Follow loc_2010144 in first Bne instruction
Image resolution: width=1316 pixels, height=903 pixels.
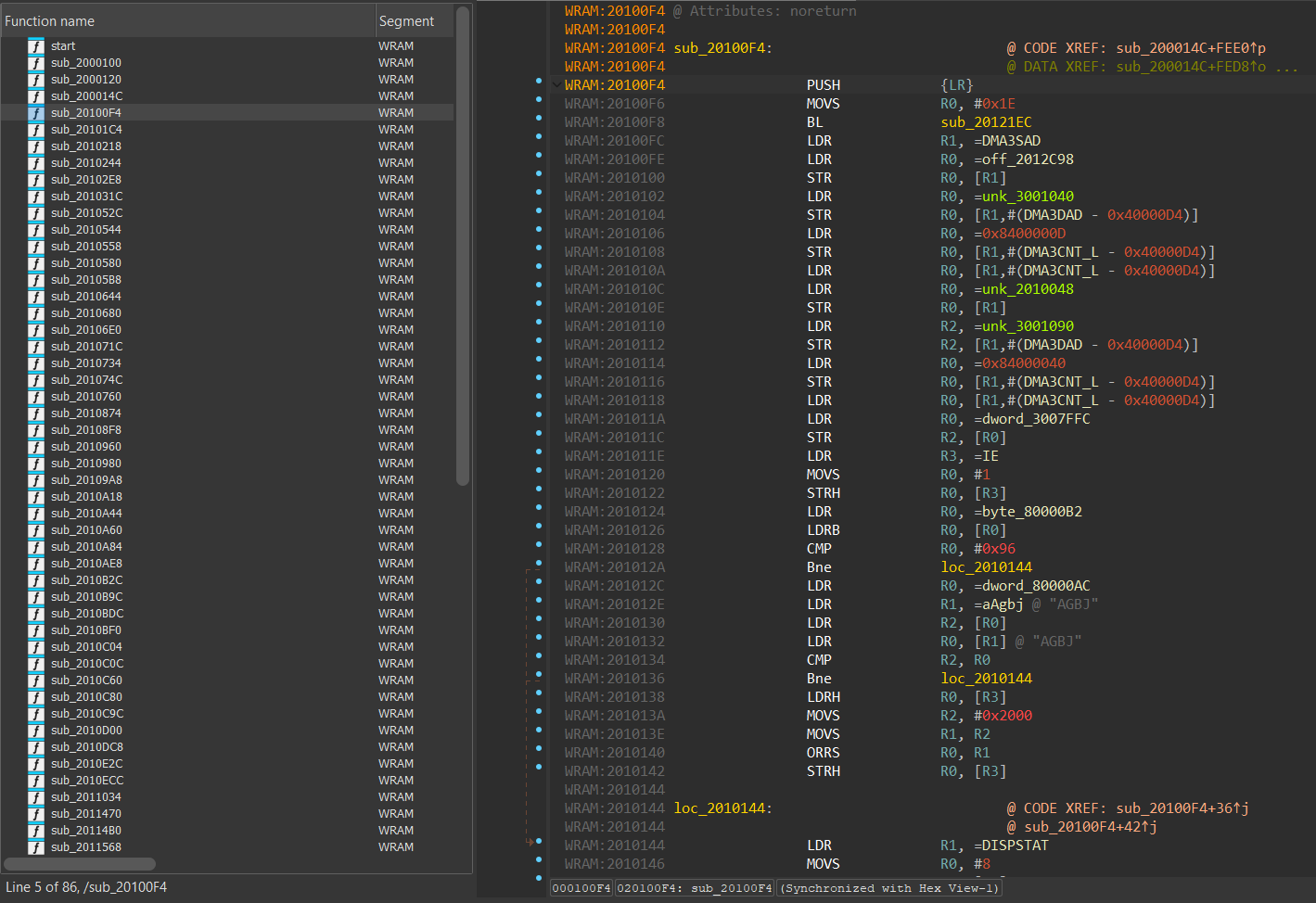tap(986, 567)
